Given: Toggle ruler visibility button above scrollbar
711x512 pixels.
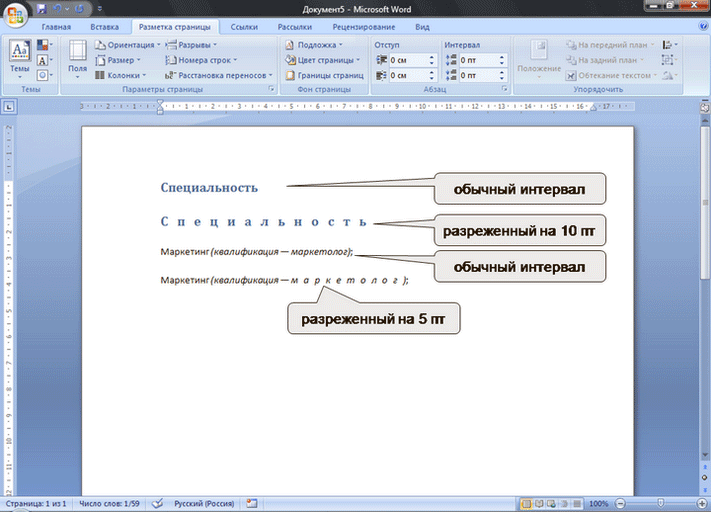Looking at the screenshot, I should coord(705,107).
